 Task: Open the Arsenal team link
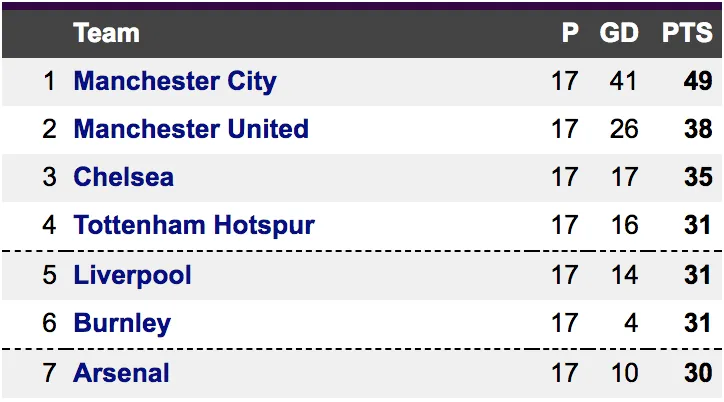point(121,373)
